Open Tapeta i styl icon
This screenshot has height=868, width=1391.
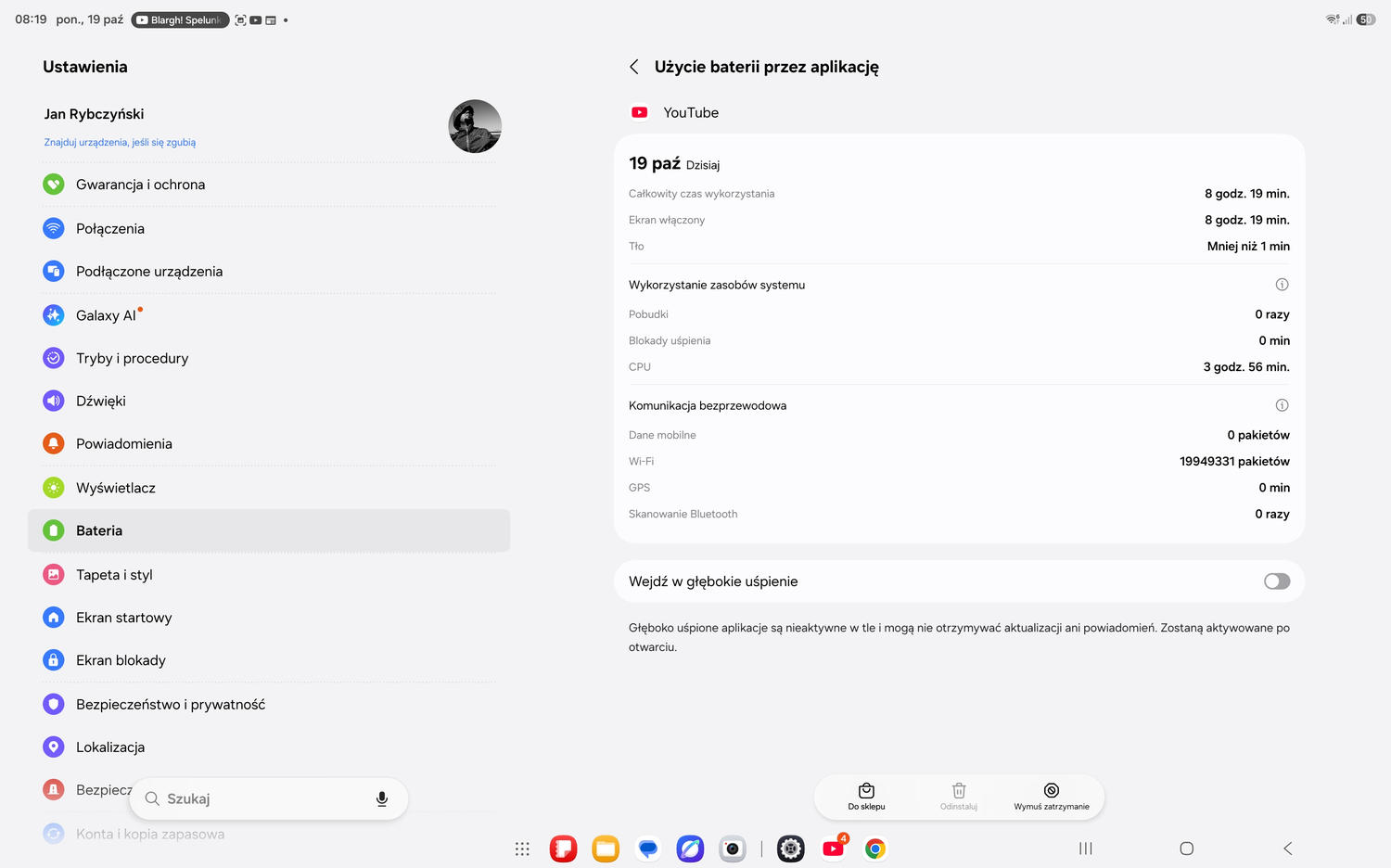54,575
